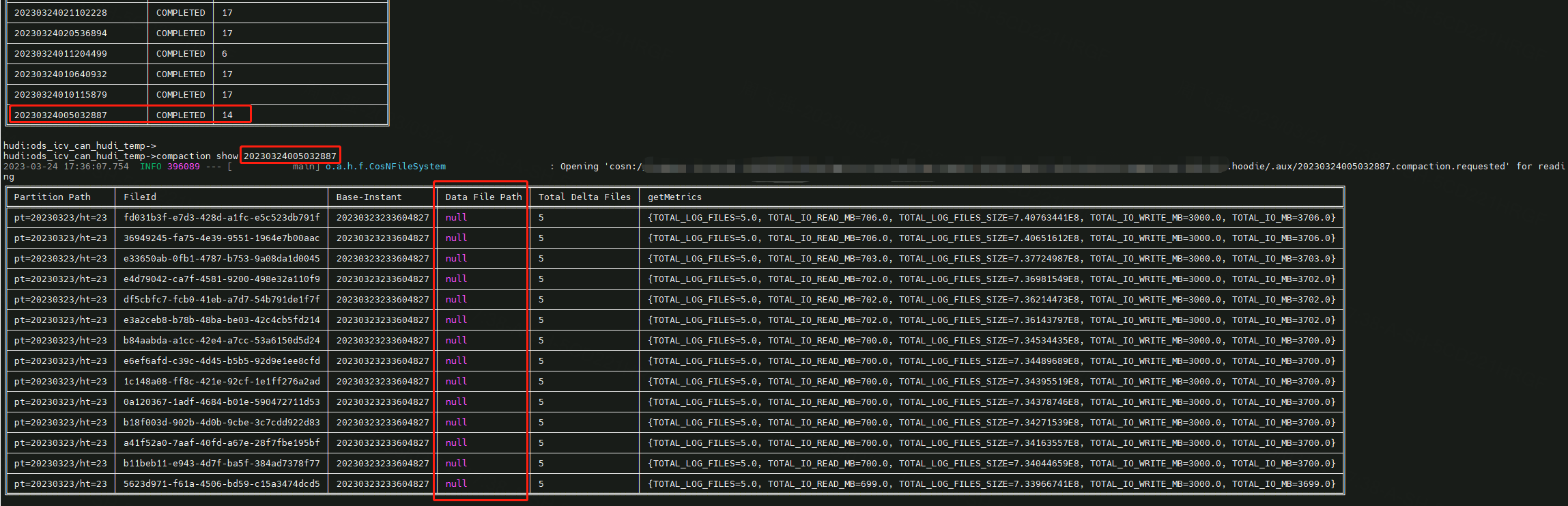
Task: Click FileId df5cbfc7-fcb0-41eb-a7d7-54b791de1f7f
Action: (x=222, y=299)
